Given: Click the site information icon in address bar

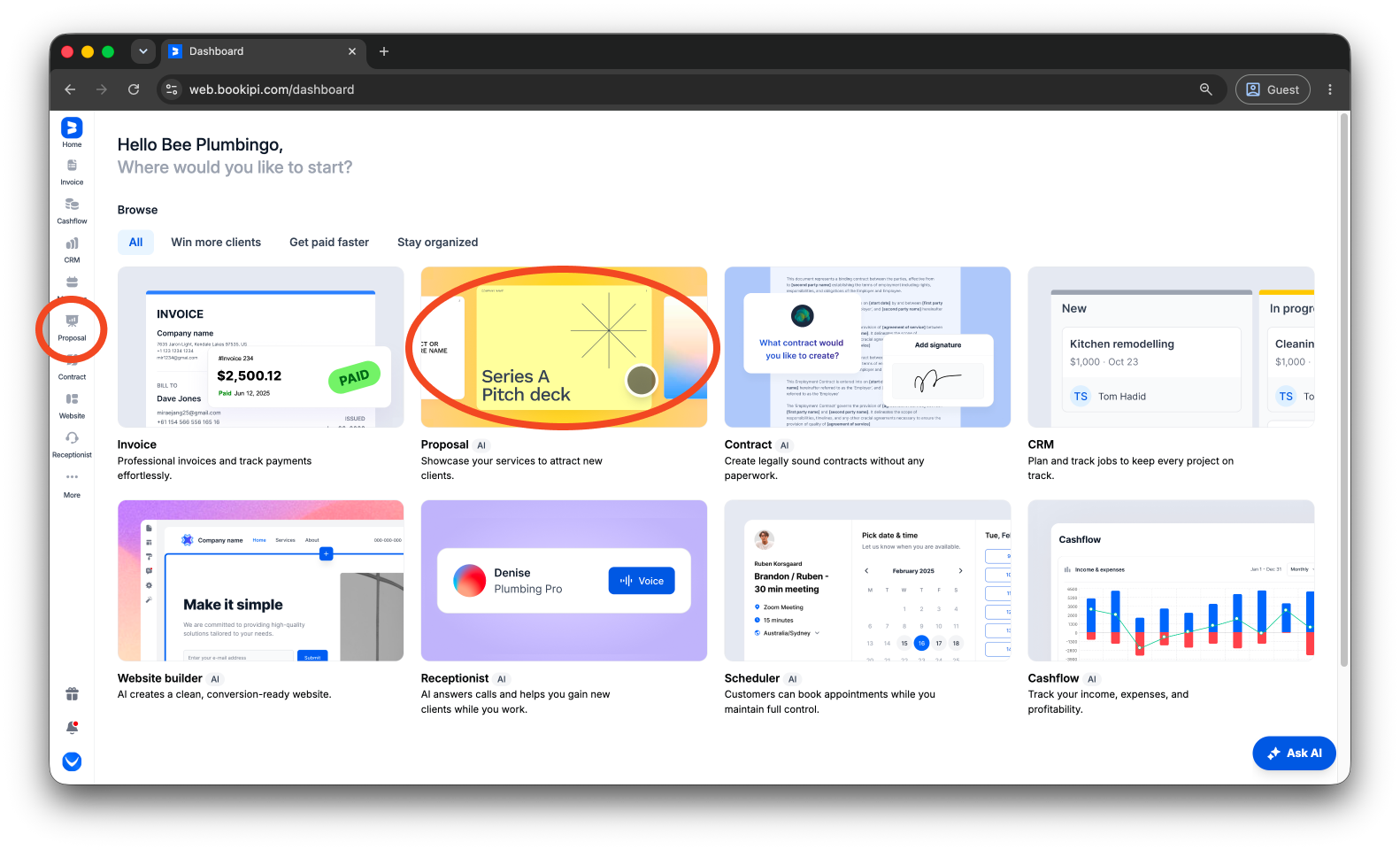Looking at the screenshot, I should point(173,89).
